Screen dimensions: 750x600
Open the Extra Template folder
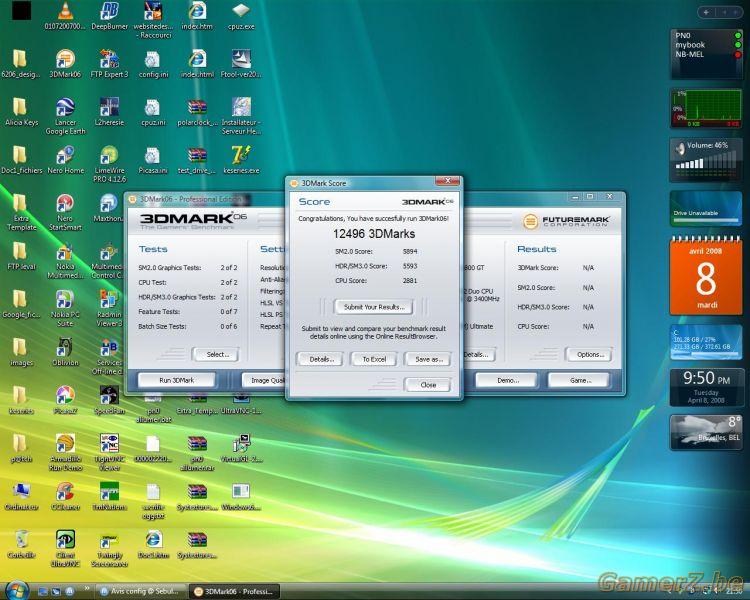point(22,212)
